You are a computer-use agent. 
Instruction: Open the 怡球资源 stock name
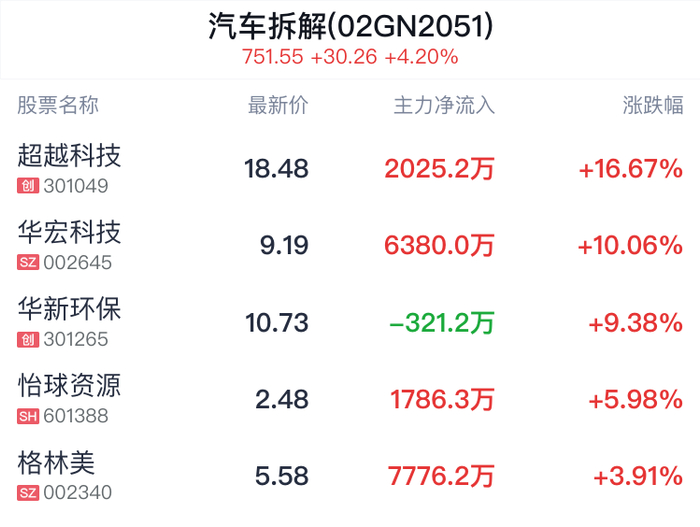[x=70, y=386]
